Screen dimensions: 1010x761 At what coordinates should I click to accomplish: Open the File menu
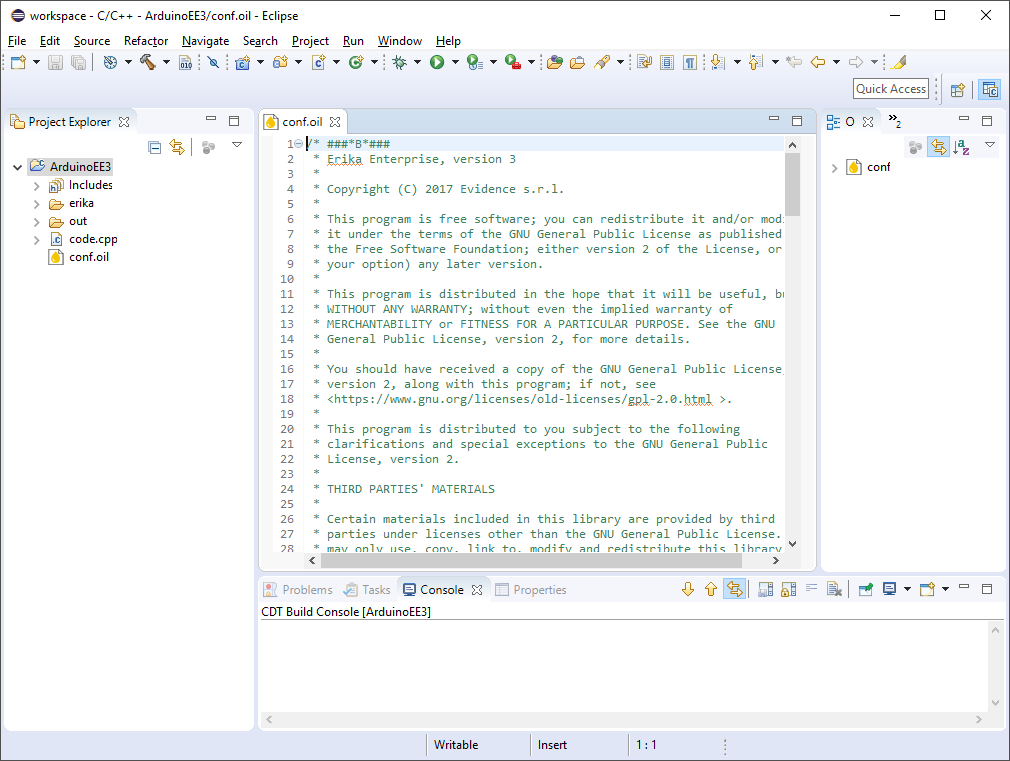[17, 41]
